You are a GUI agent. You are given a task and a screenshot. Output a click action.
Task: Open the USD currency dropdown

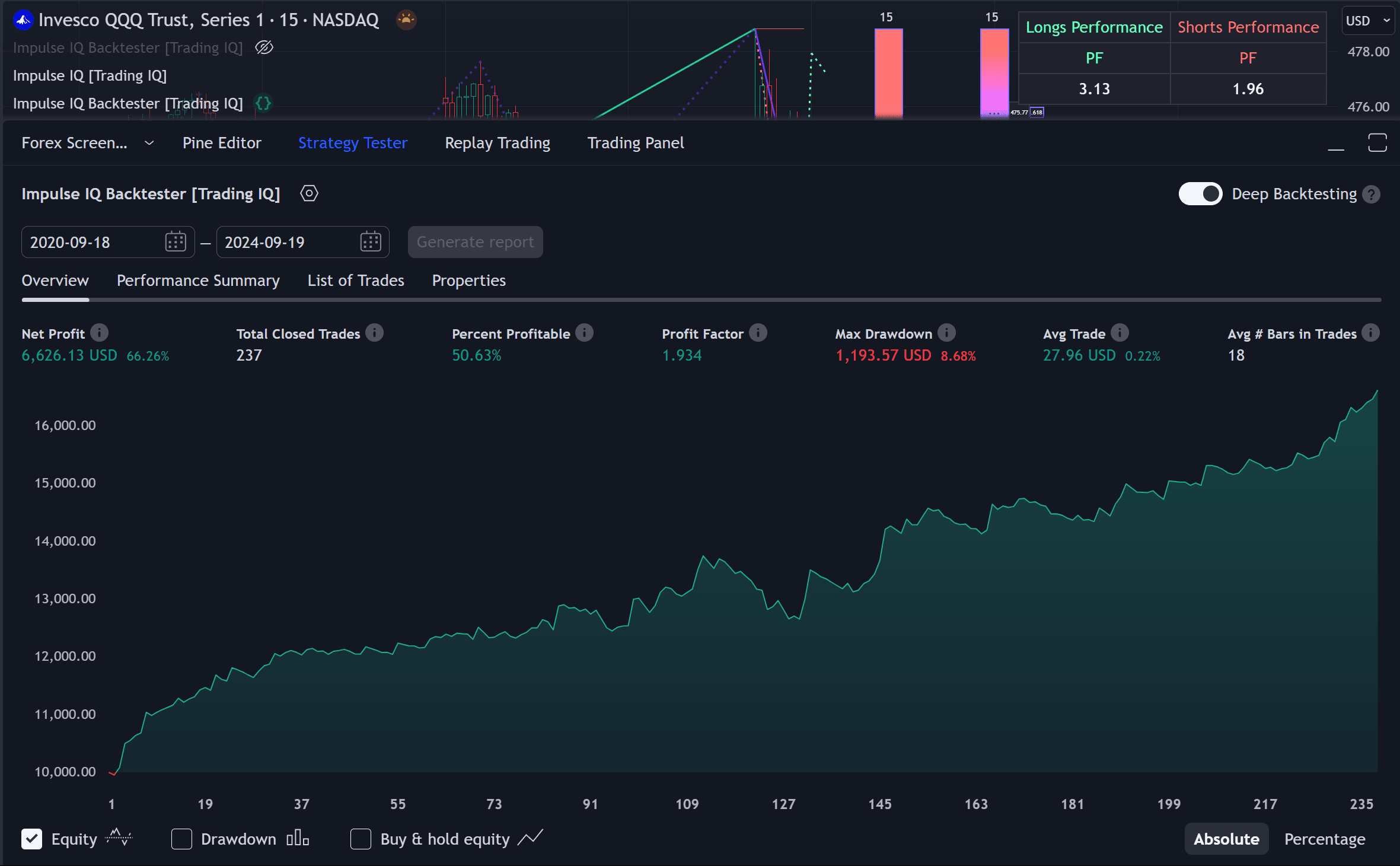[1367, 21]
